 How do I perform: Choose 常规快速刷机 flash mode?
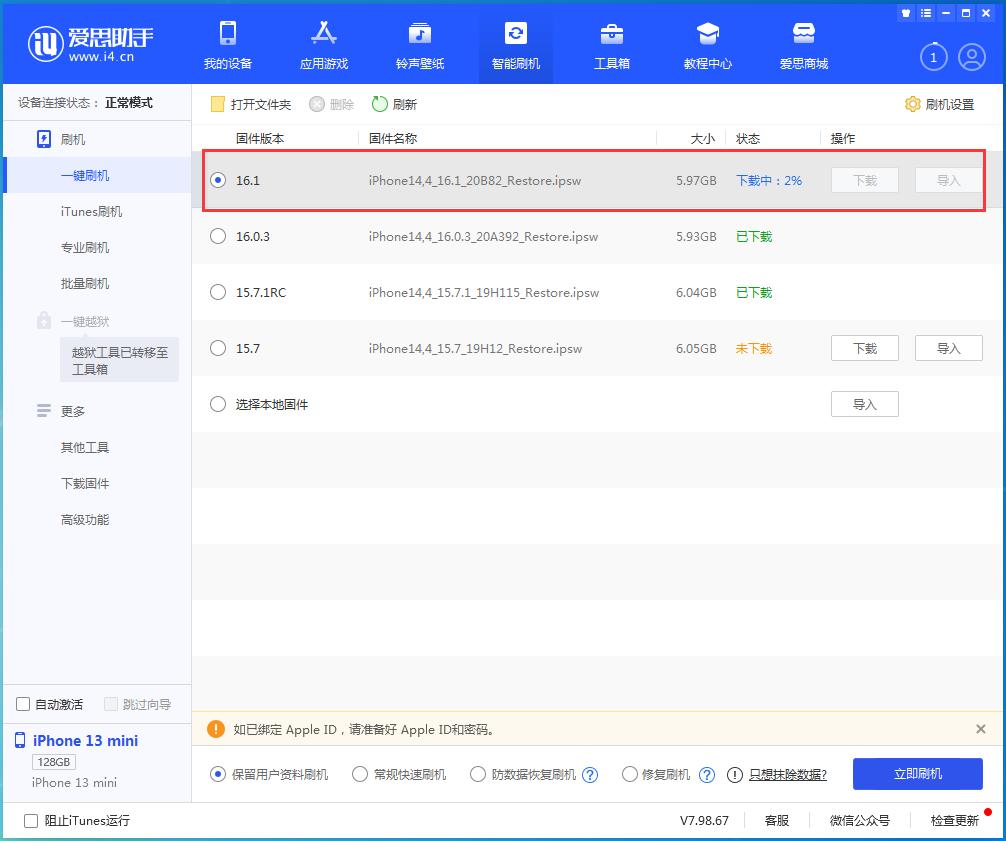[x=358, y=773]
